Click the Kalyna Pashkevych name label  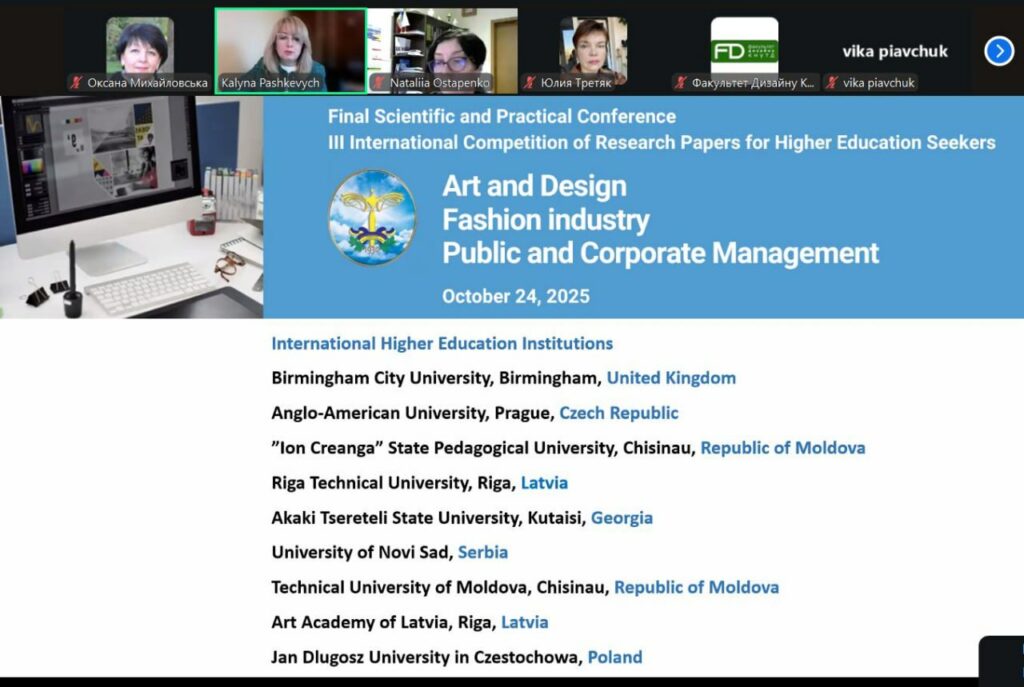click(277, 83)
